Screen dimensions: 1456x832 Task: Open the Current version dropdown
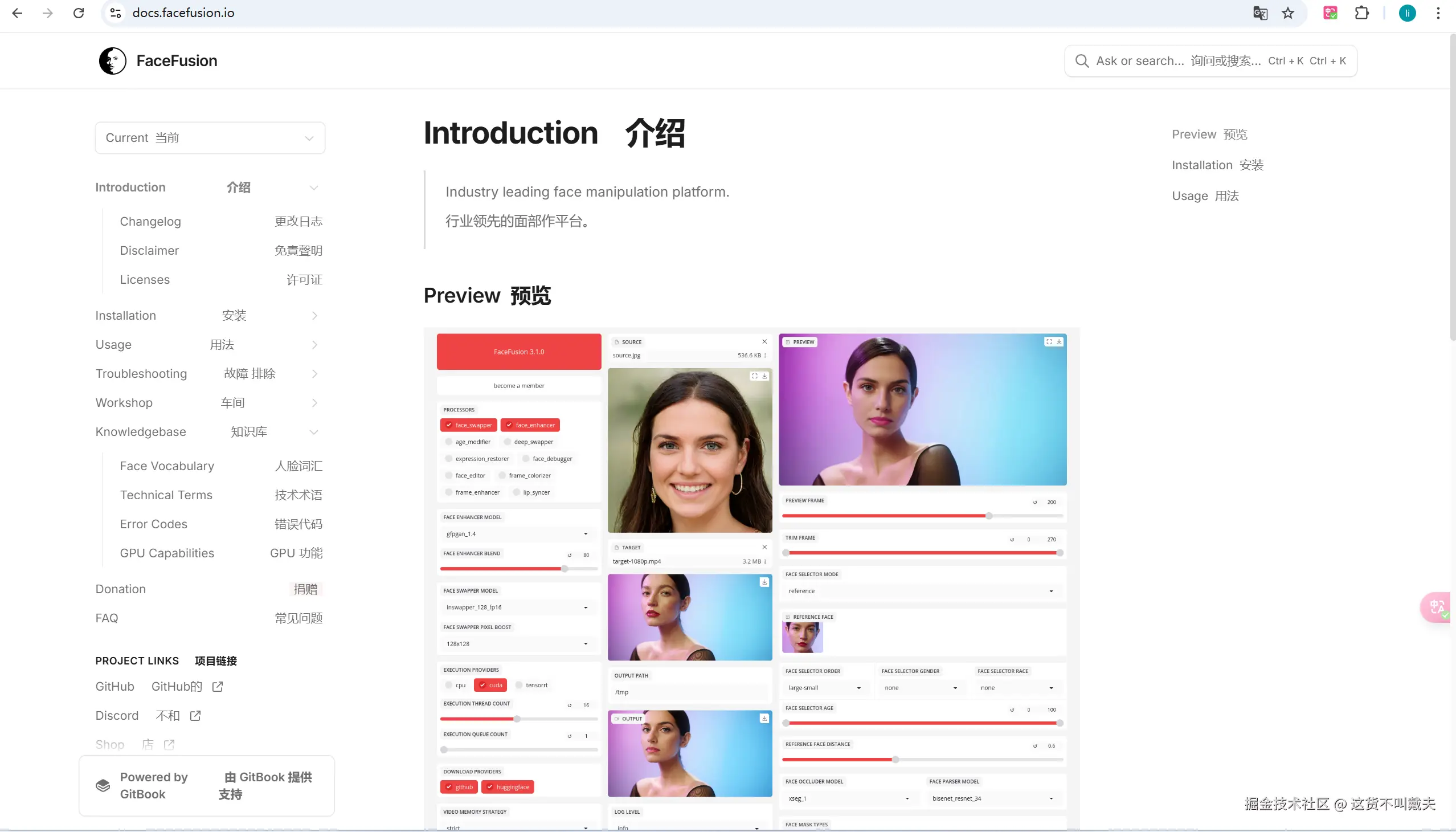point(210,138)
